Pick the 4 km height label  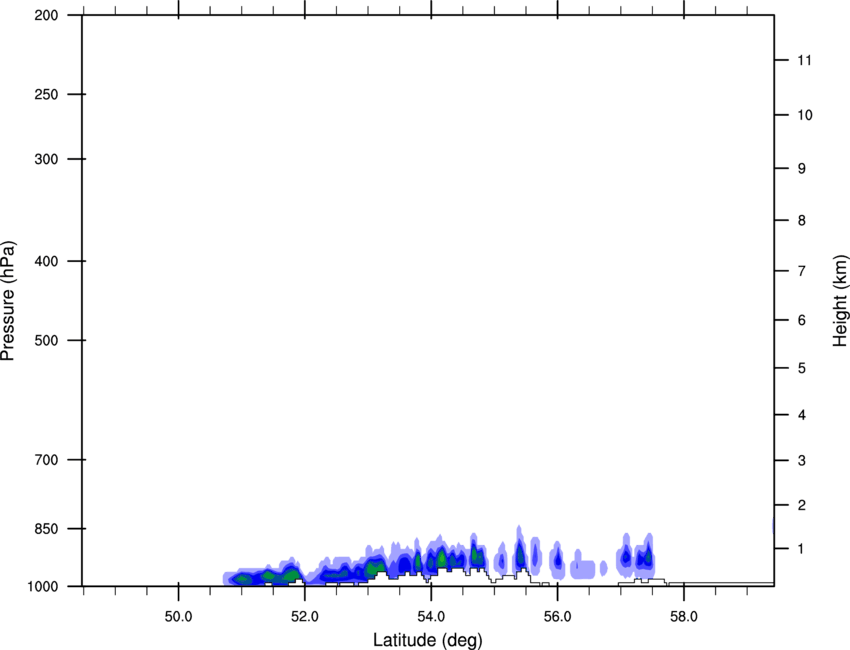pos(802,415)
